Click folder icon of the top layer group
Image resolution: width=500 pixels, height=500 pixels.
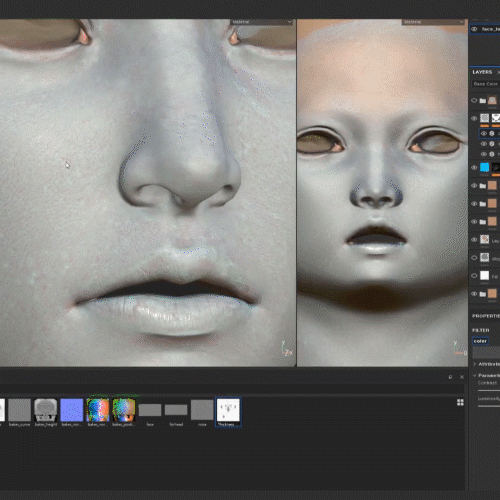point(483,101)
